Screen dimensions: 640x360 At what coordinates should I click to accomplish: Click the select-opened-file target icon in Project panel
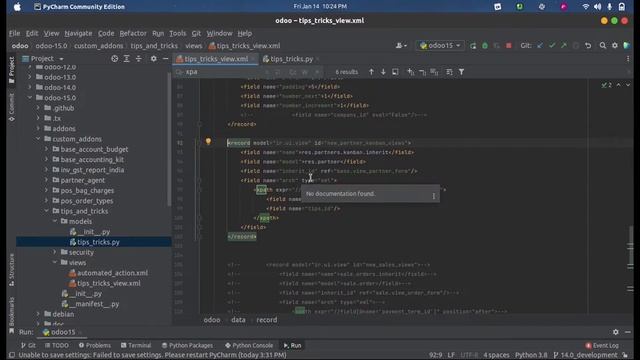[x=115, y=59]
